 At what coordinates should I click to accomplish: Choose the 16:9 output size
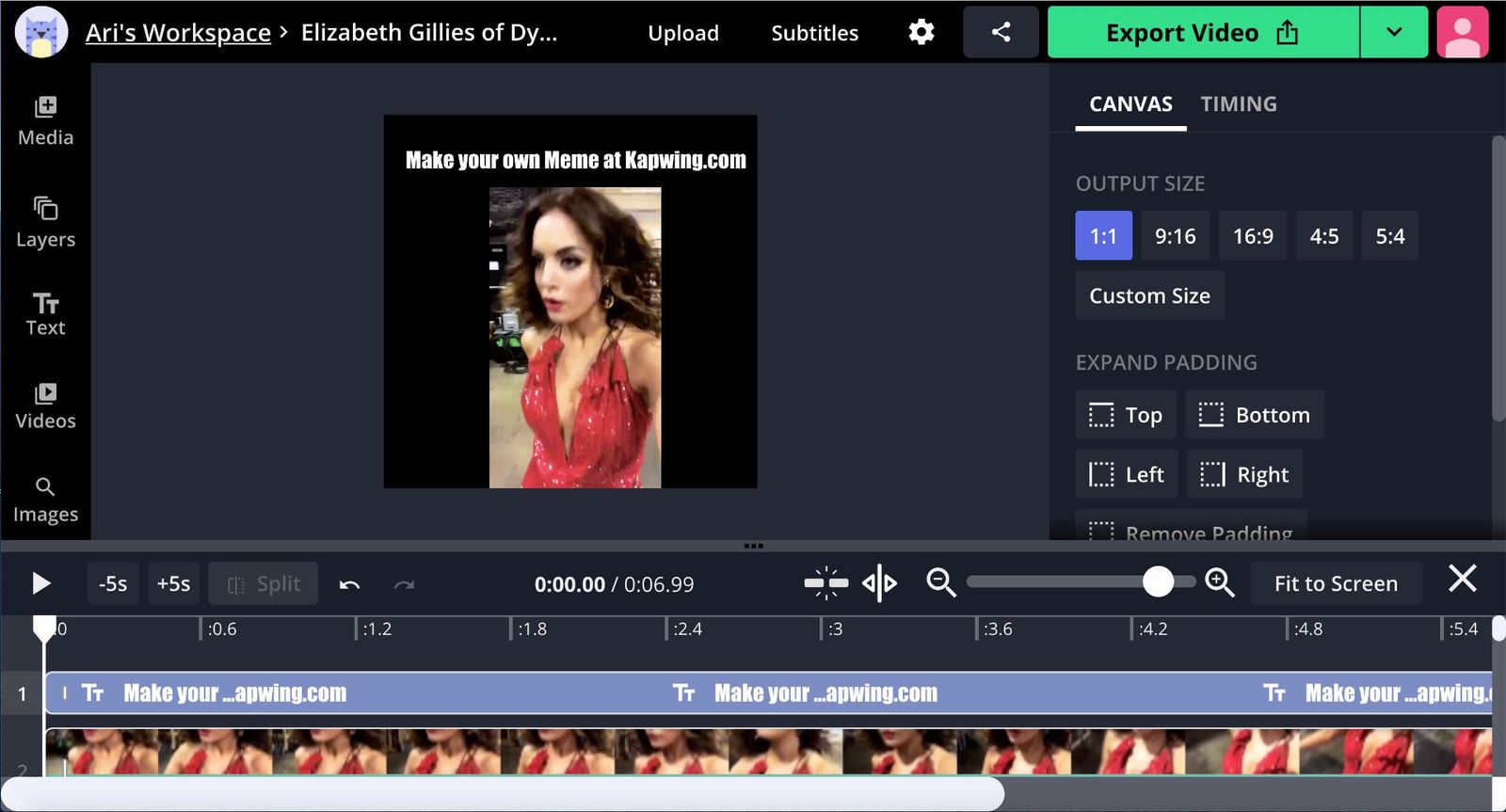[1252, 236]
